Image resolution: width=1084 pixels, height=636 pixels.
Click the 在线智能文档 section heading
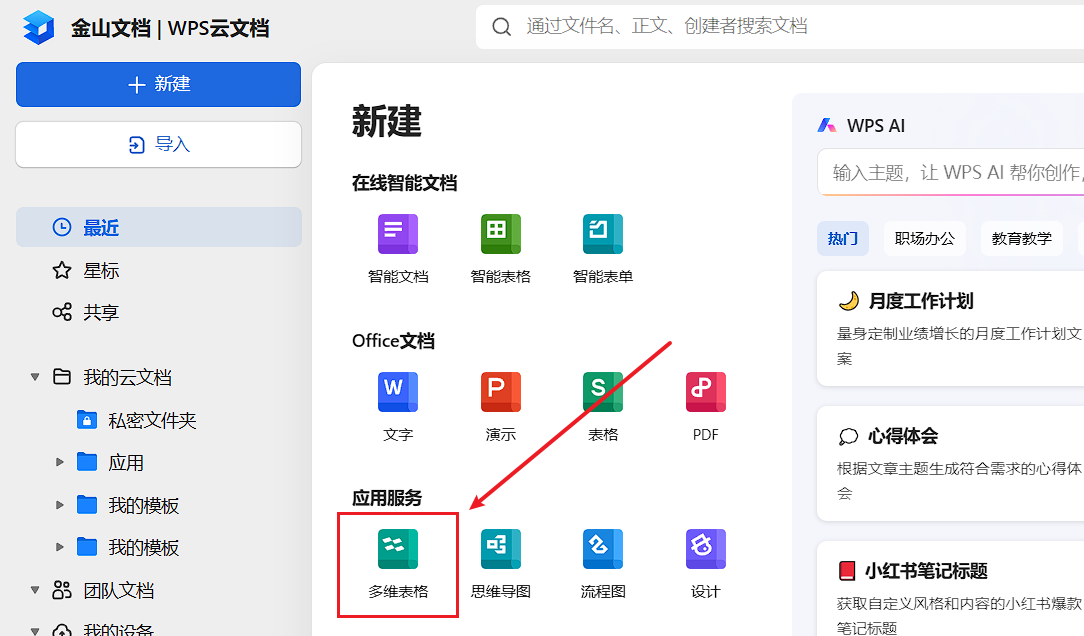404,183
